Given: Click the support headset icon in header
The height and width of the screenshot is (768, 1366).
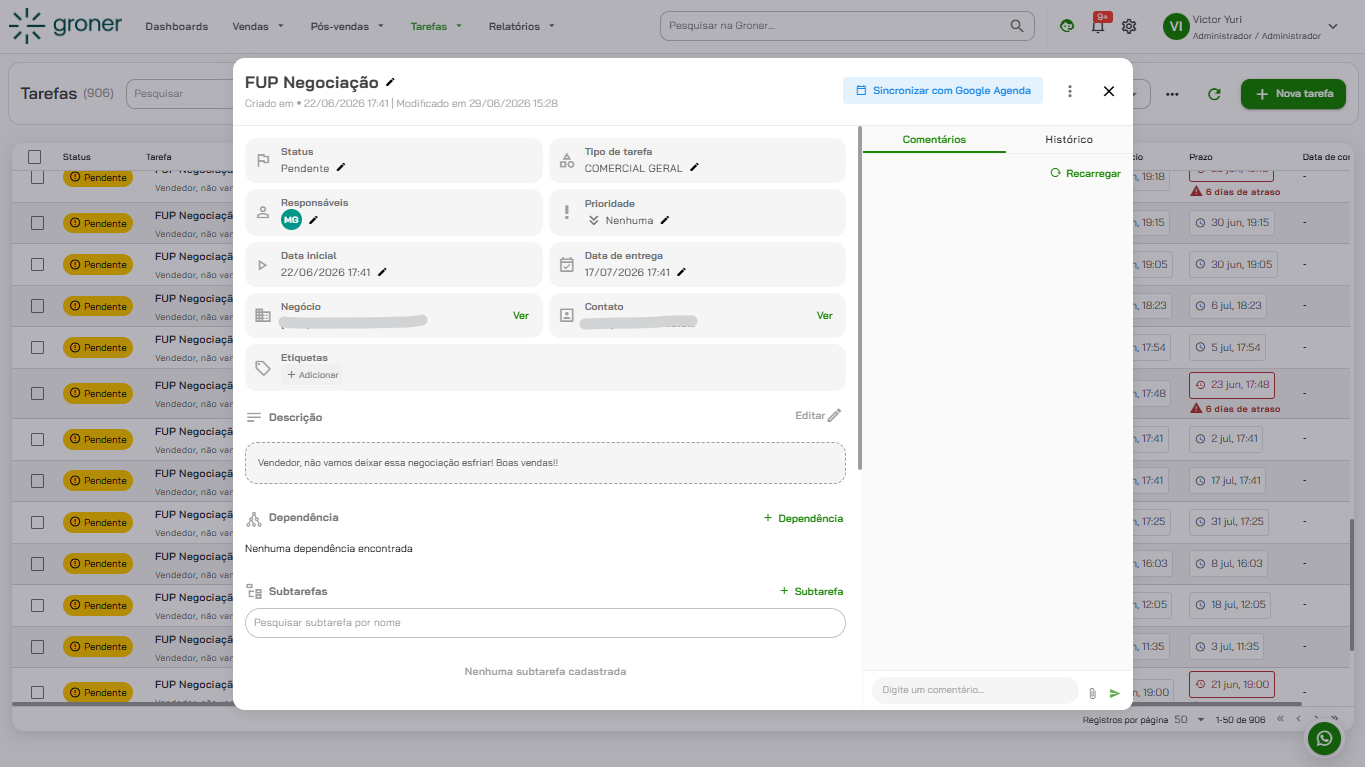Looking at the screenshot, I should pos(1067,27).
